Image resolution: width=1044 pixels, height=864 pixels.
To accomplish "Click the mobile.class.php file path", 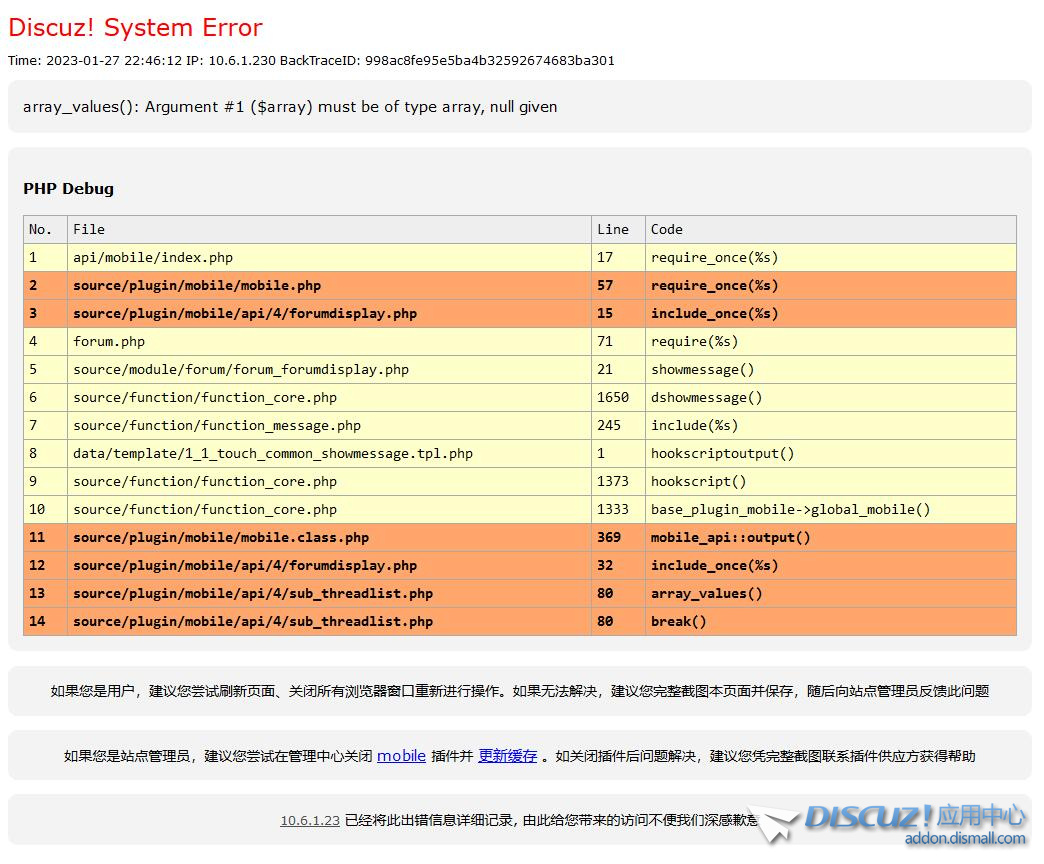I will 221,537.
